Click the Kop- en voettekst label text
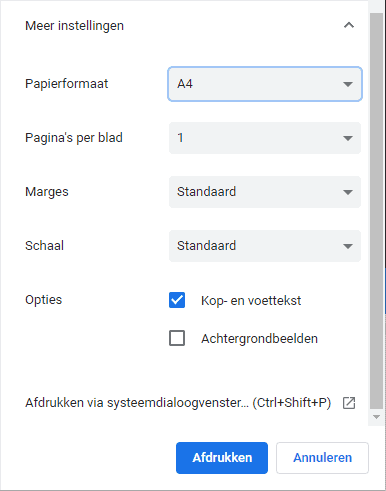Viewport: 386px width, 491px height. [251, 301]
